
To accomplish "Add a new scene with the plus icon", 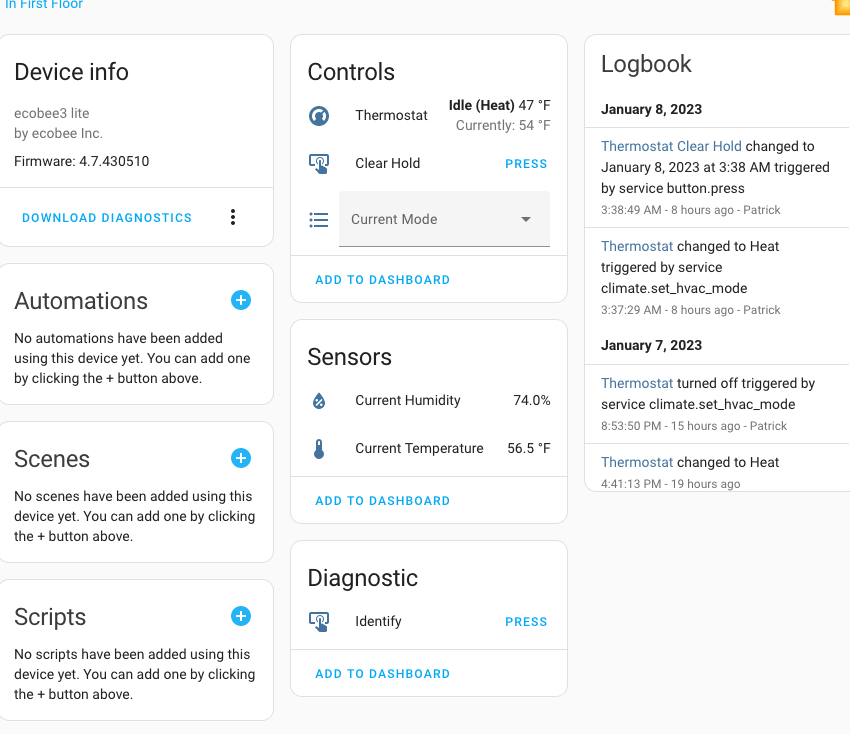I will [241, 458].
